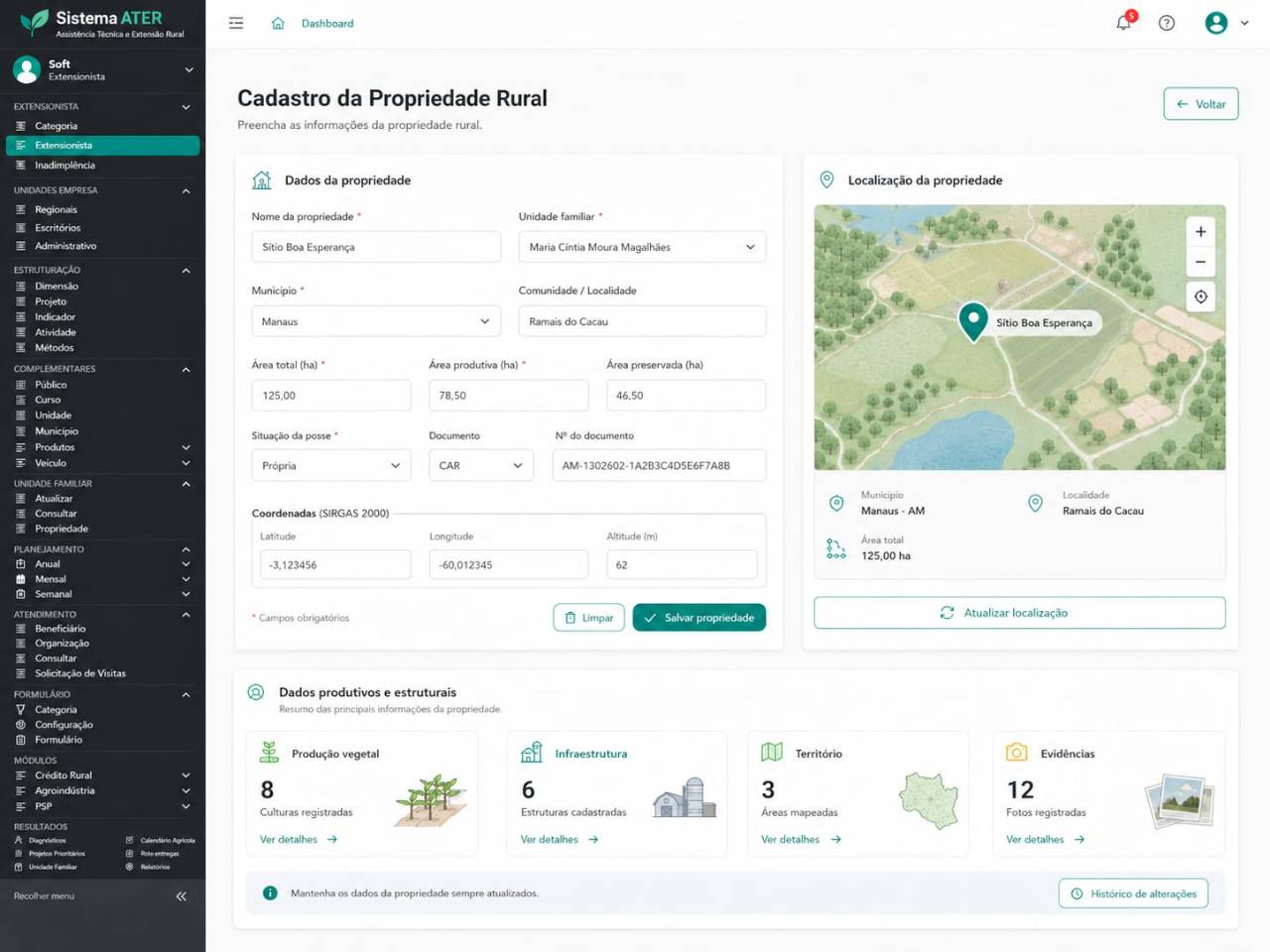Viewport: 1270px width, 952px height.
Task: Click the info icon in bottom notice bar
Action: [270, 893]
